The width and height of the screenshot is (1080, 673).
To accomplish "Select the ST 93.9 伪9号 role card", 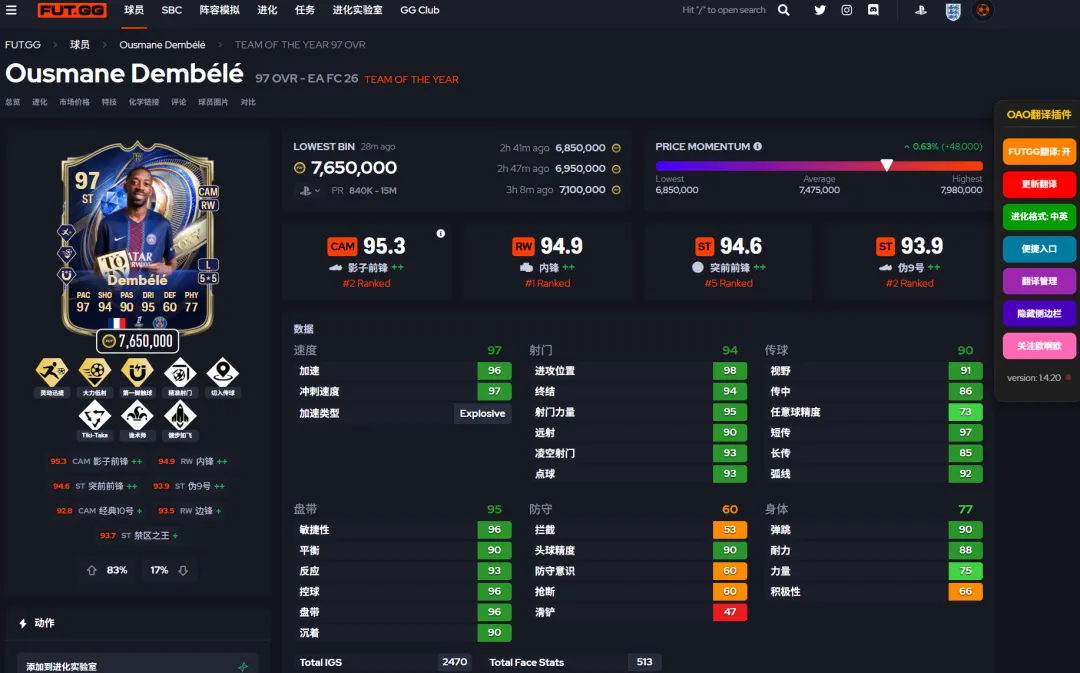I will pyautogui.click(x=909, y=262).
